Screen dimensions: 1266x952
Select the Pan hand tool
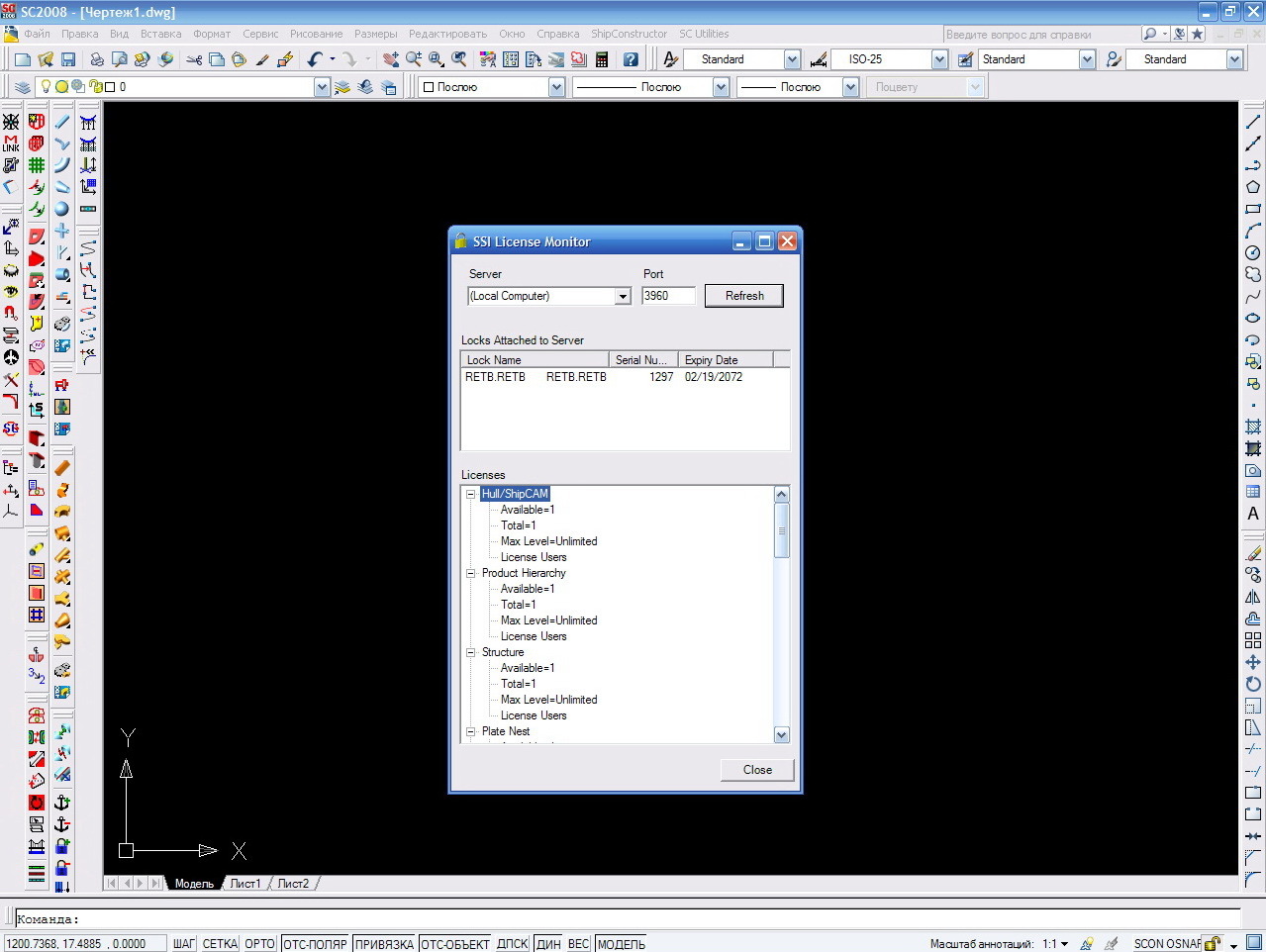[x=391, y=59]
